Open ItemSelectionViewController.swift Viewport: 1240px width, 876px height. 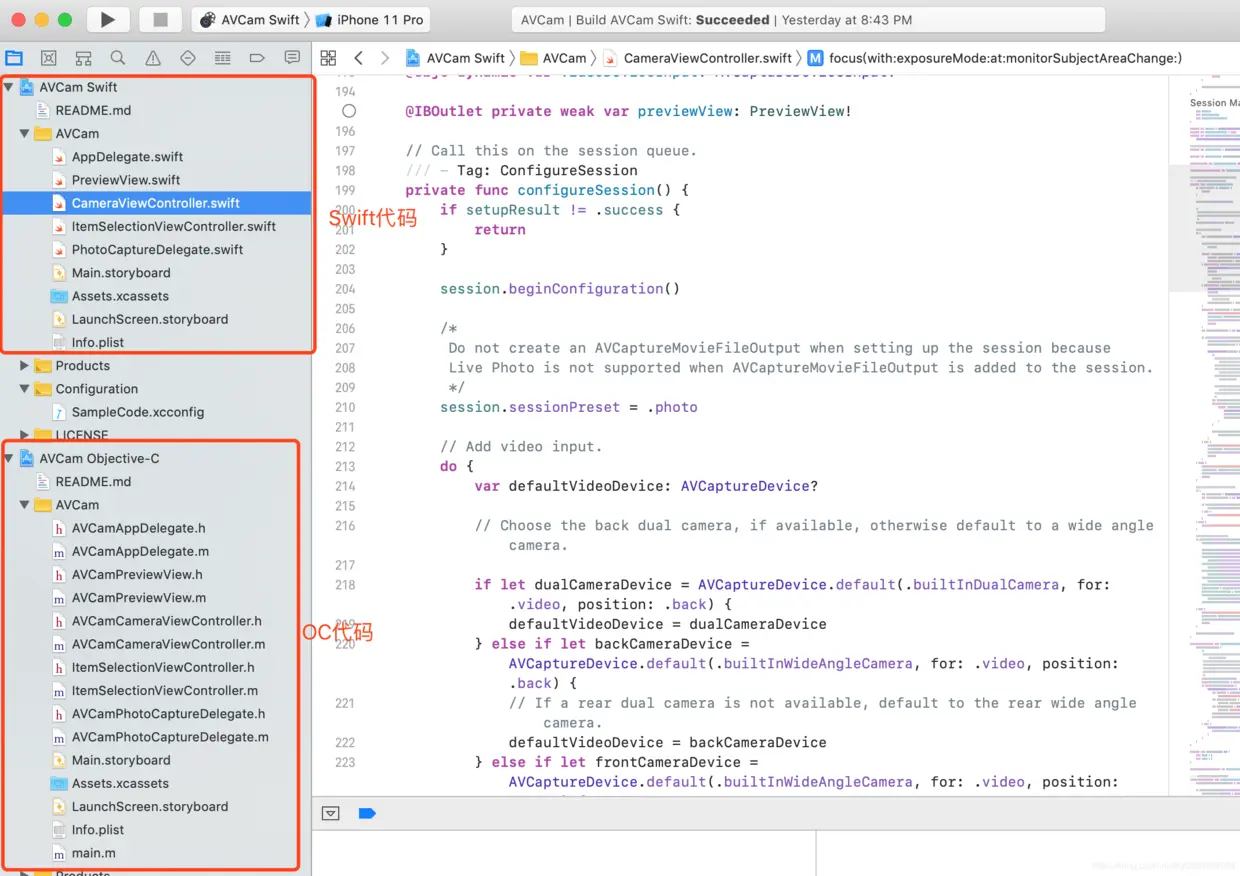coord(173,226)
